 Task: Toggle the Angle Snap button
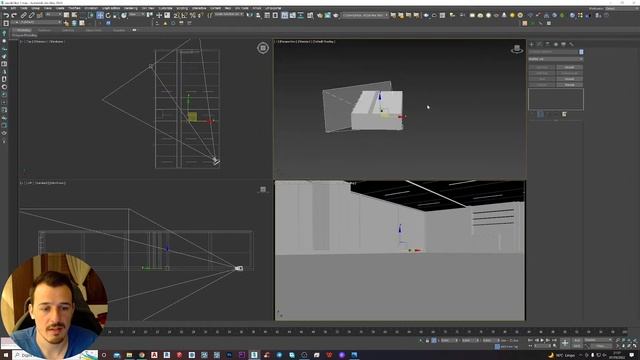[184, 15]
